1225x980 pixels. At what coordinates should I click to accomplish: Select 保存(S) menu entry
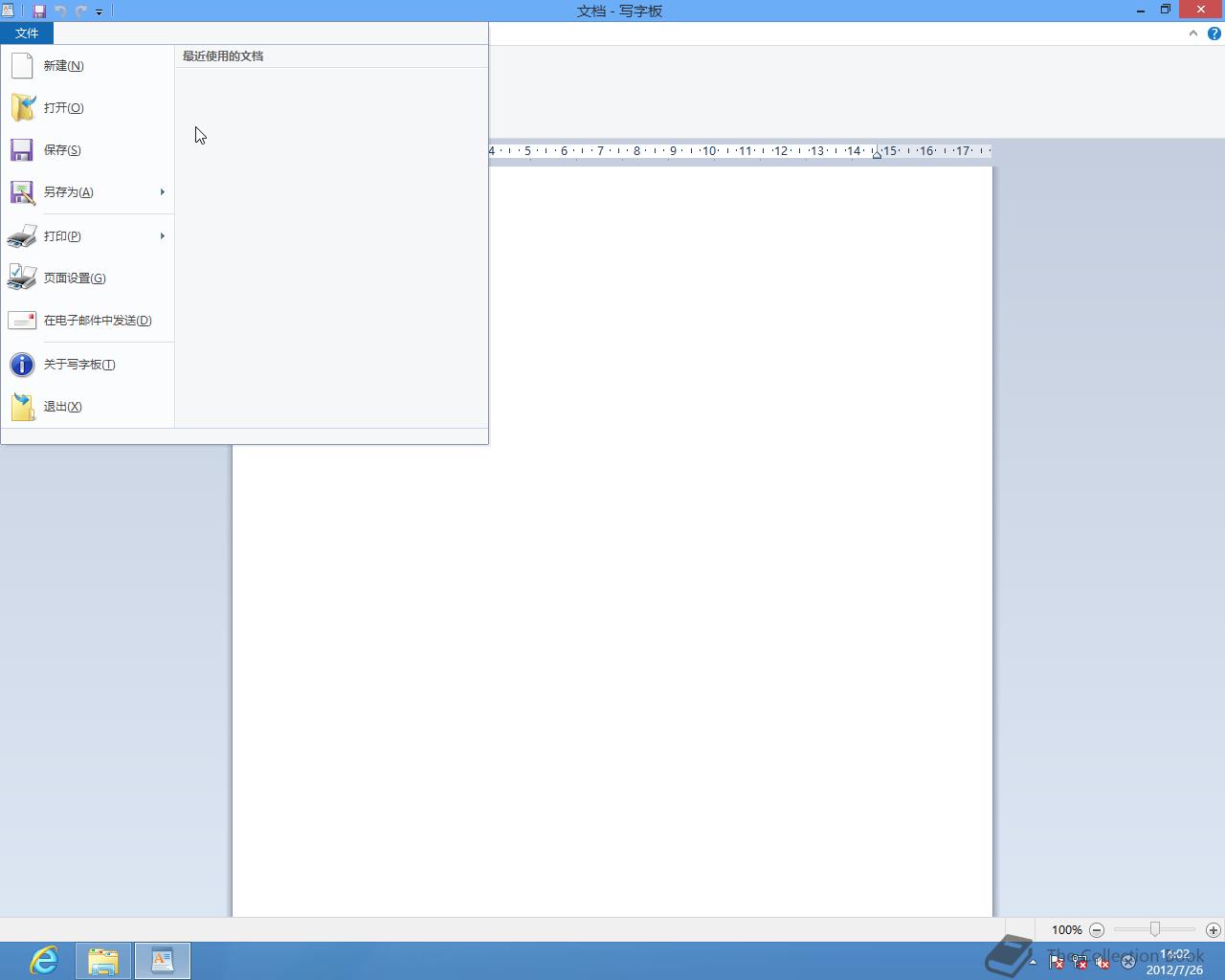87,150
